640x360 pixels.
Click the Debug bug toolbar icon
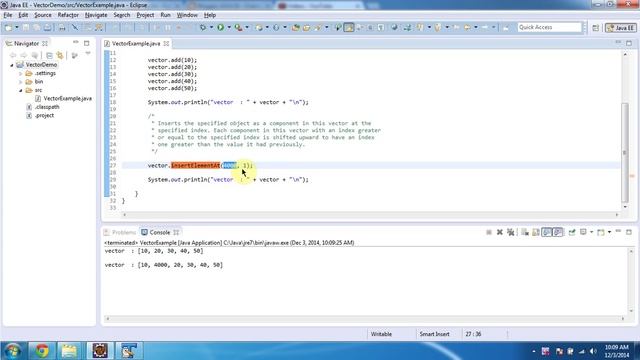202,27
